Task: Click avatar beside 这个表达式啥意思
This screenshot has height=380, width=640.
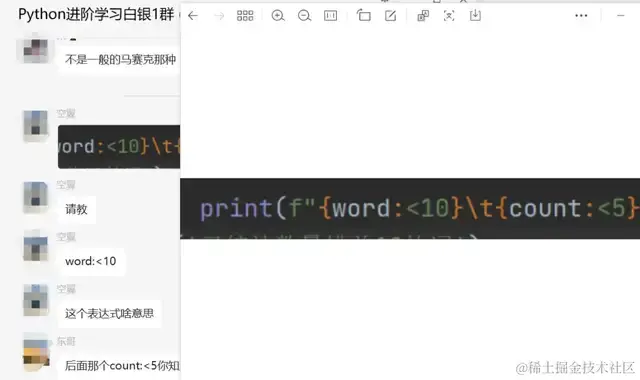Action: (36, 301)
